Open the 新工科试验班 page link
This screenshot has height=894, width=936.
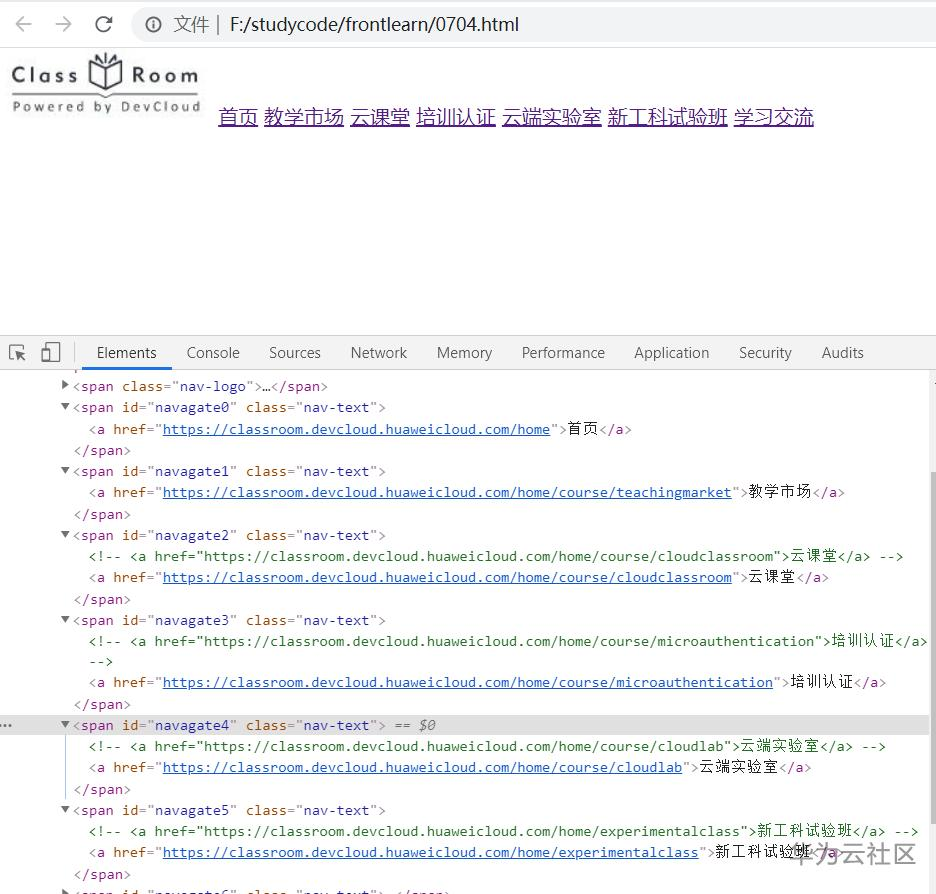coord(667,117)
